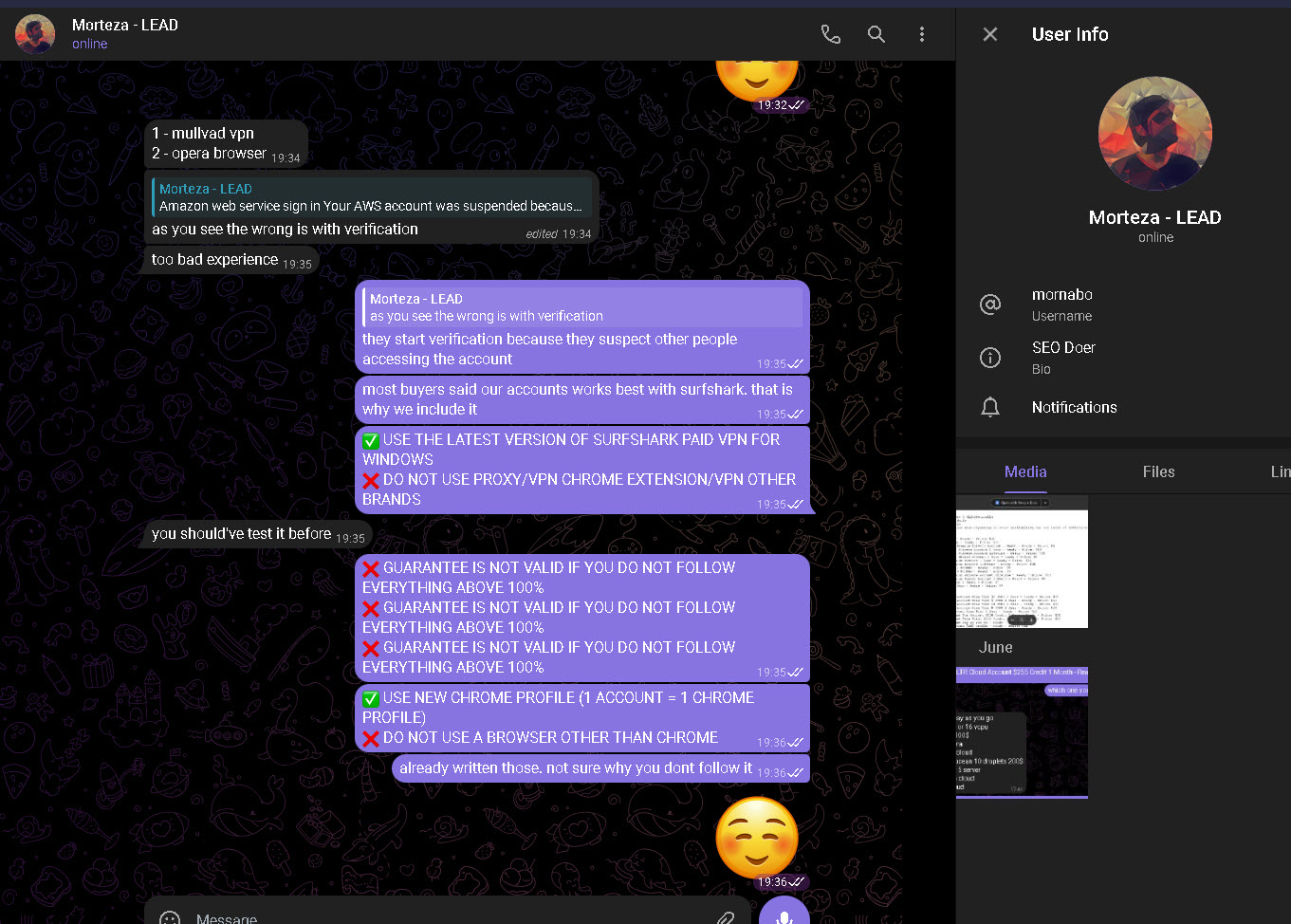
Task: Open Morteza's avatar in chat header
Action: coord(35,34)
